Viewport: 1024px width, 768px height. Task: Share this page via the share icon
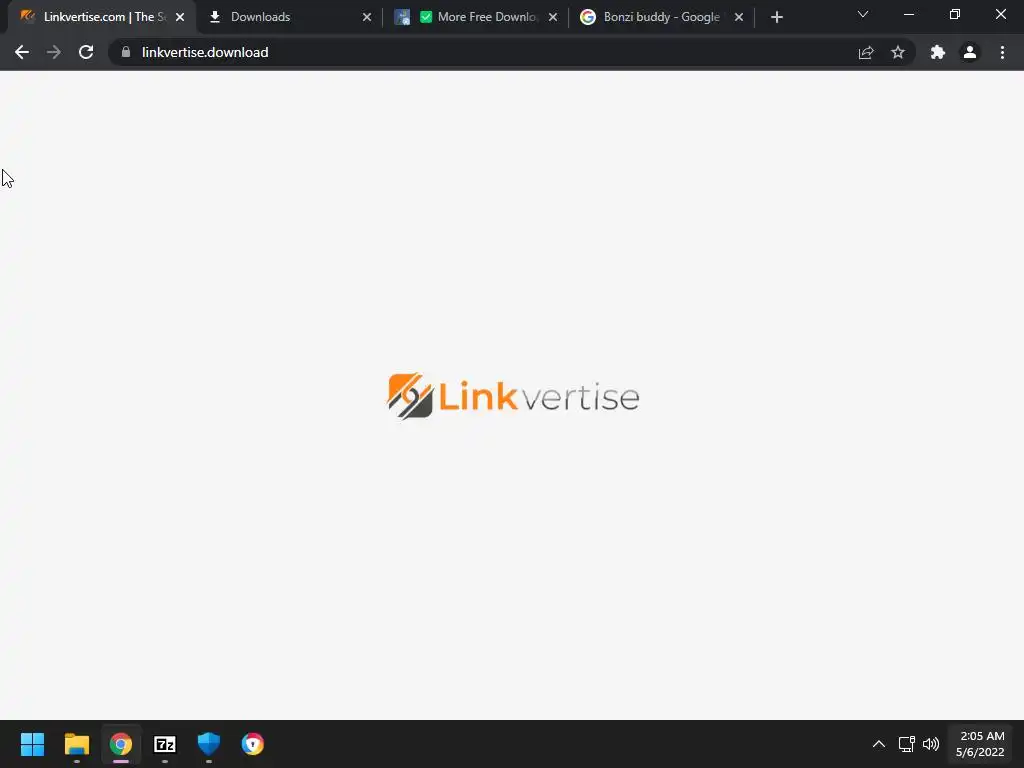point(866,52)
